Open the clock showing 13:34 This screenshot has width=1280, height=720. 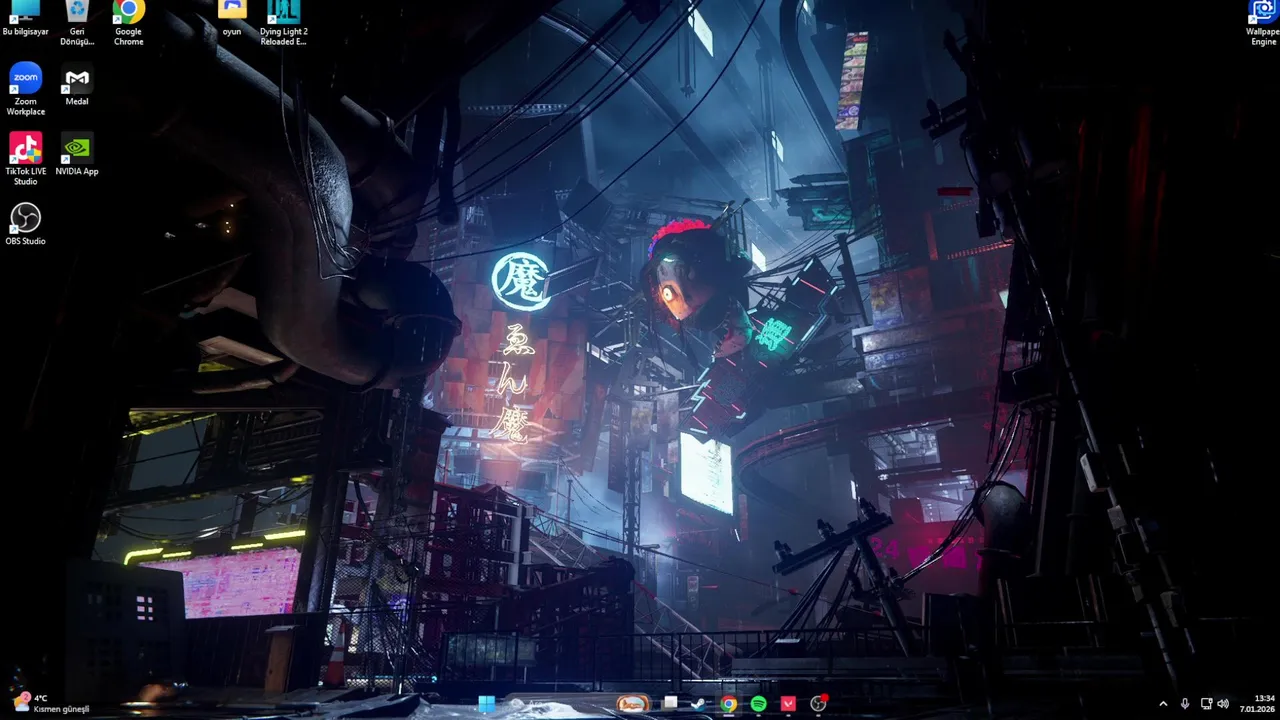[1258, 703]
